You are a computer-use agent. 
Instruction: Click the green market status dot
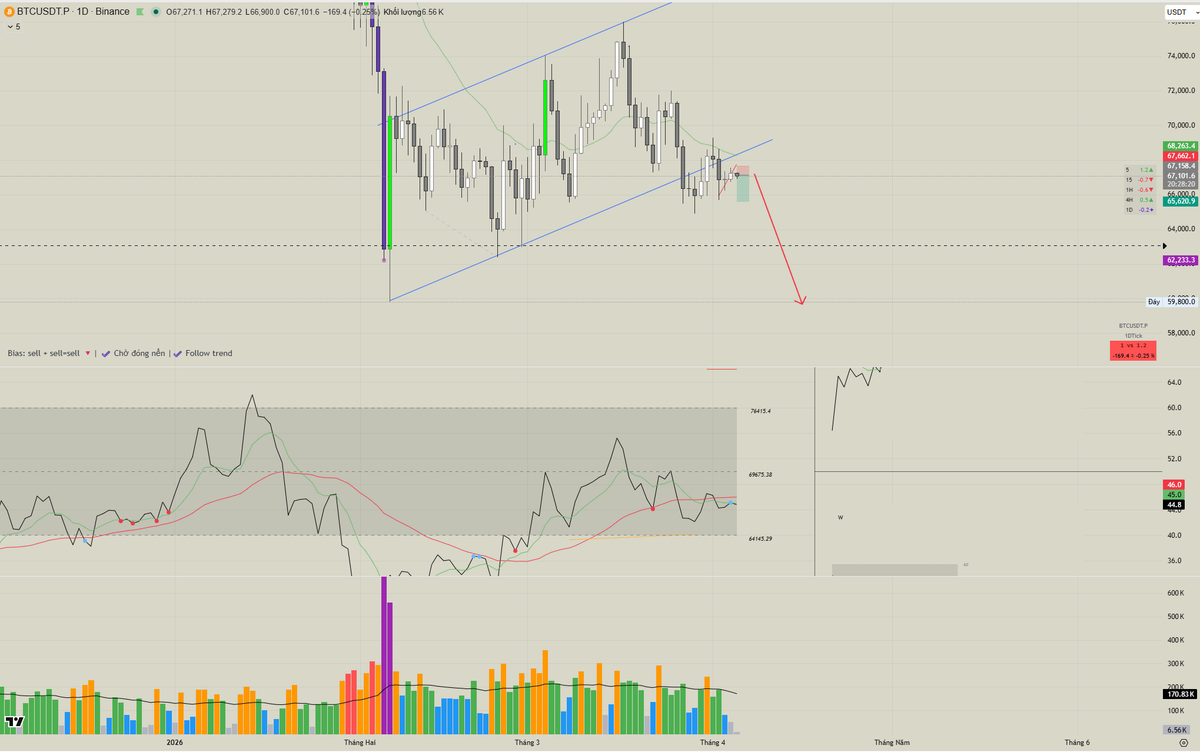[157, 12]
